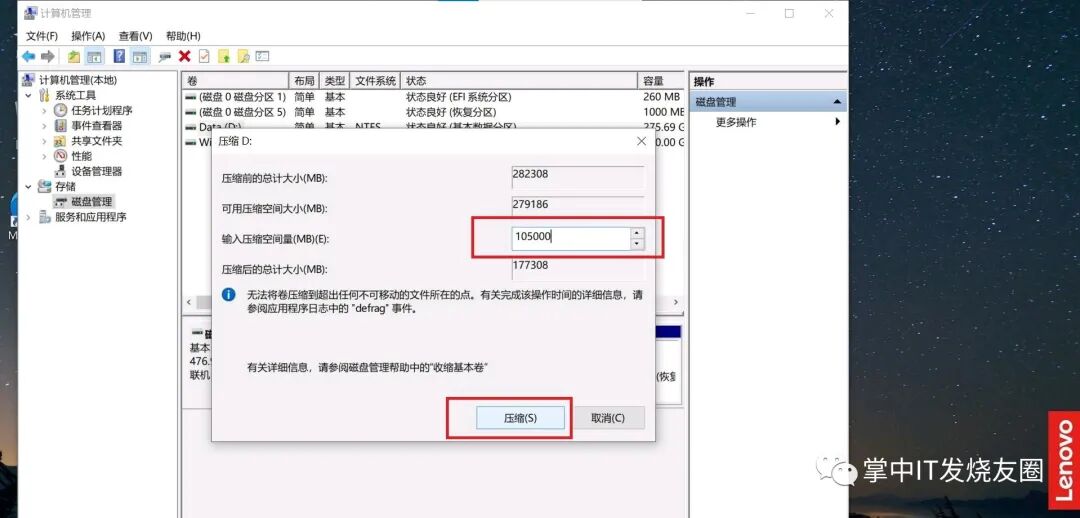The width and height of the screenshot is (1080, 518).
Task: Click the red X delete toolbar icon
Action: [184, 56]
